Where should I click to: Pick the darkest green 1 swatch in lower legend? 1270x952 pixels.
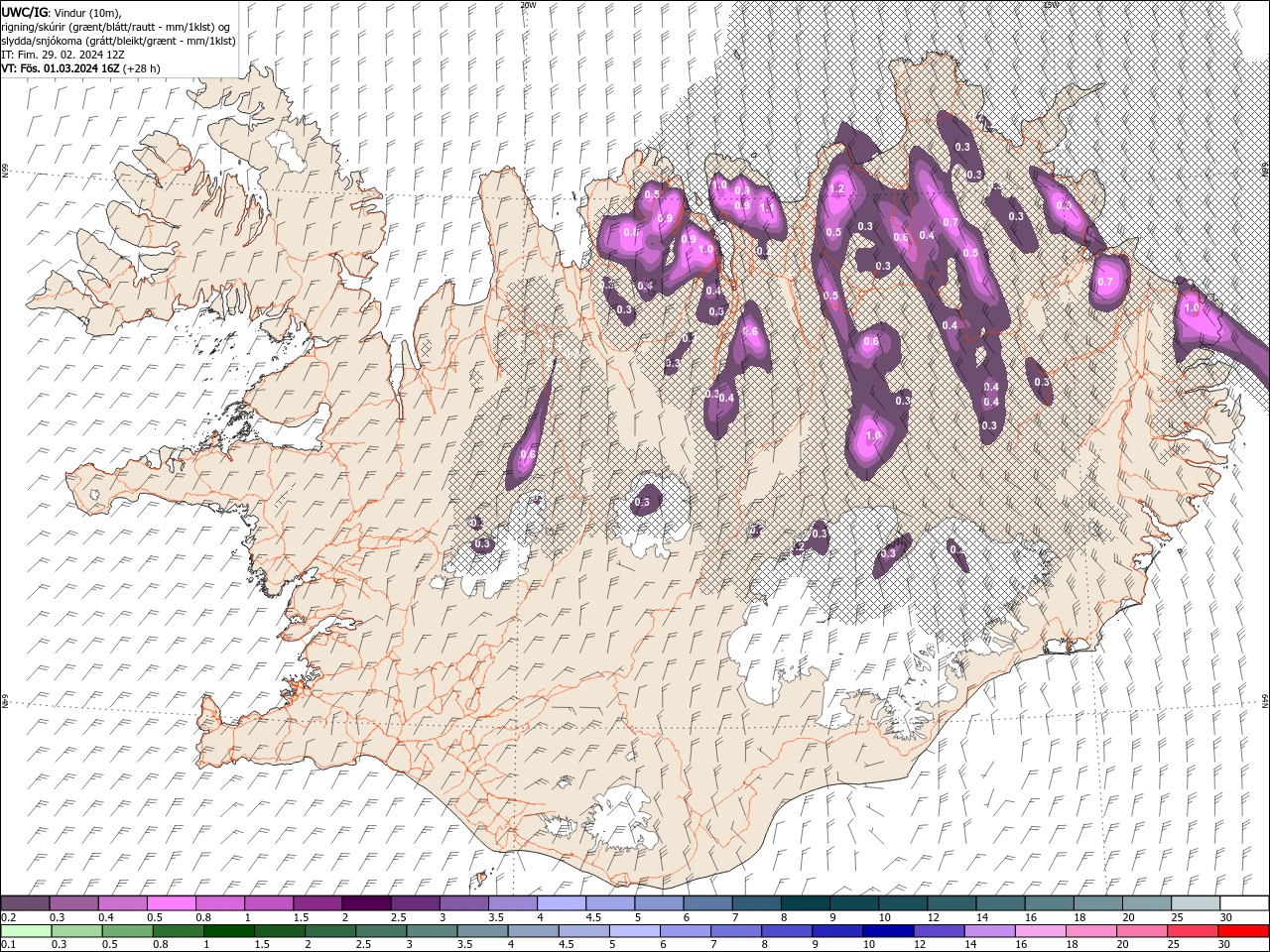pyautogui.click(x=229, y=930)
